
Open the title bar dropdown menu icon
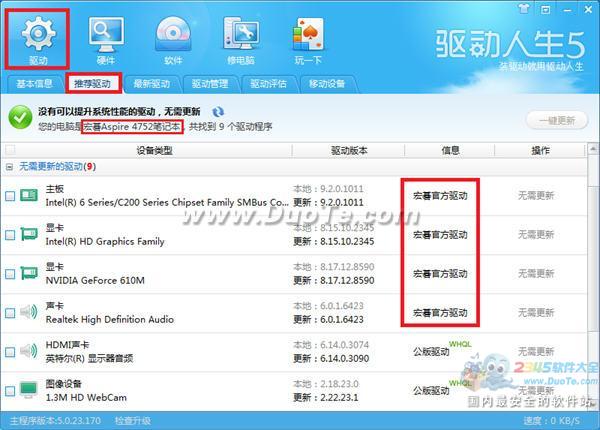[546, 9]
